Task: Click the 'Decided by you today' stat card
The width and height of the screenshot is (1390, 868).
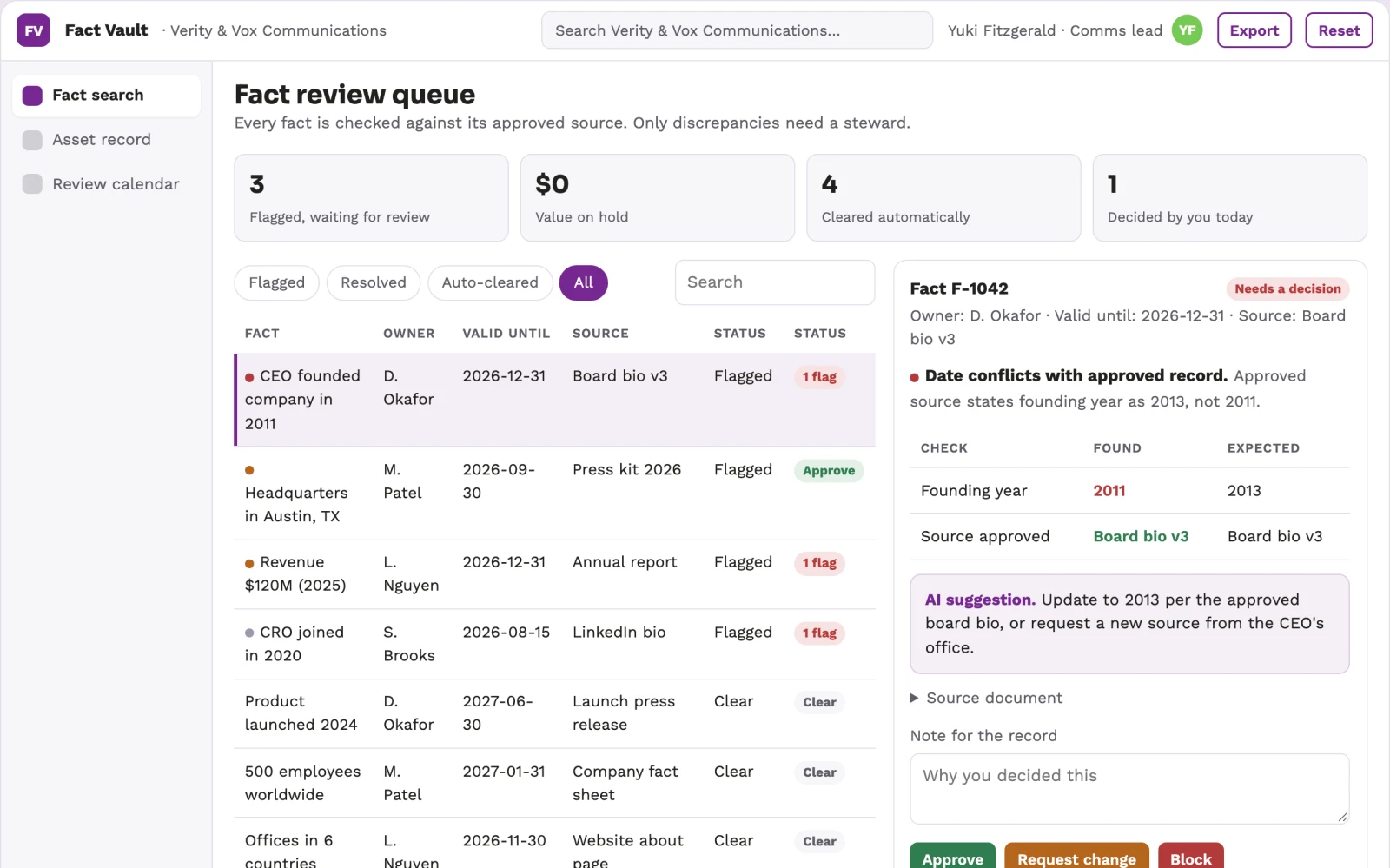Action: (x=1229, y=198)
